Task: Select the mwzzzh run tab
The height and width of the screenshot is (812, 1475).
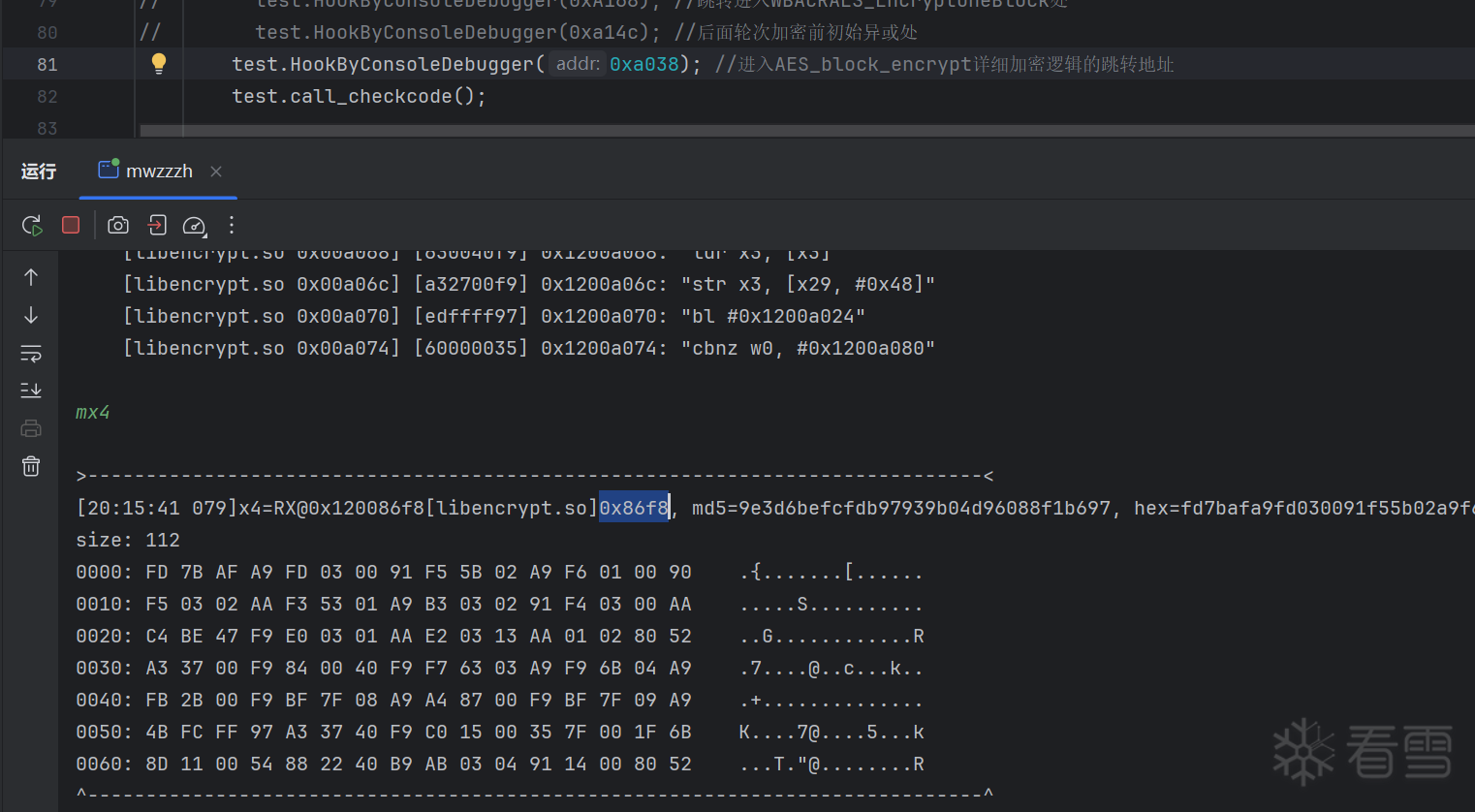Action: (x=158, y=172)
